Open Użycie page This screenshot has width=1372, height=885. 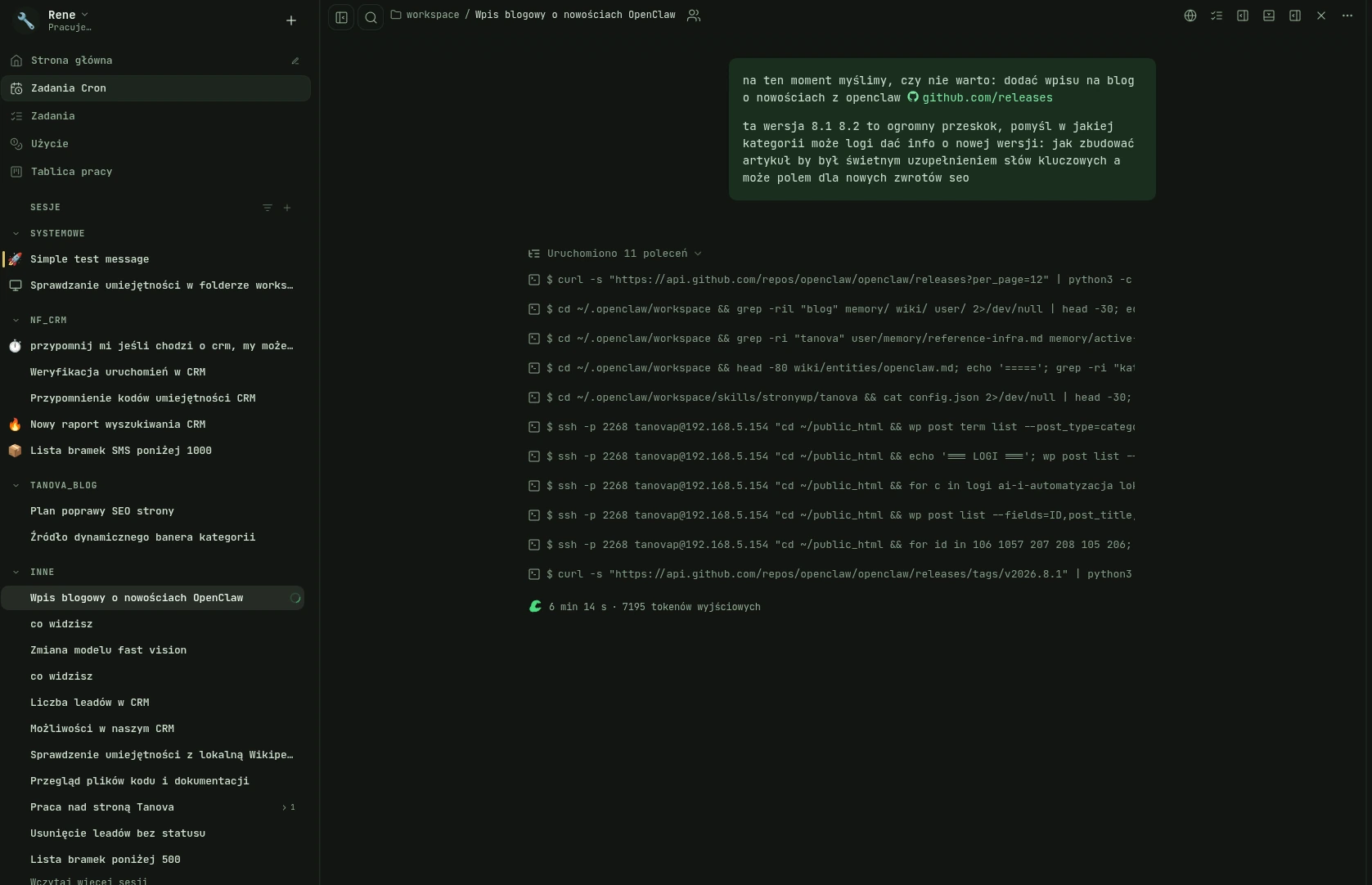coord(155,144)
